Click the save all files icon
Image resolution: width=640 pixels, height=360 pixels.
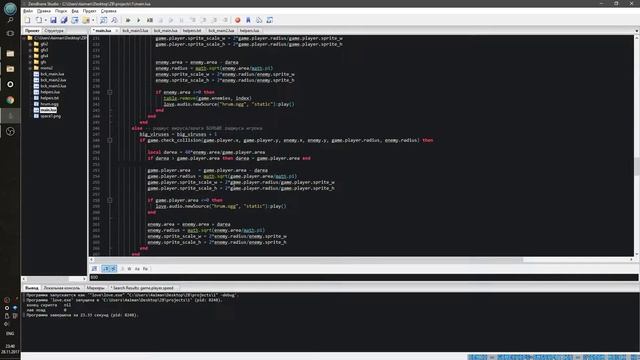click(x=64, y=20)
